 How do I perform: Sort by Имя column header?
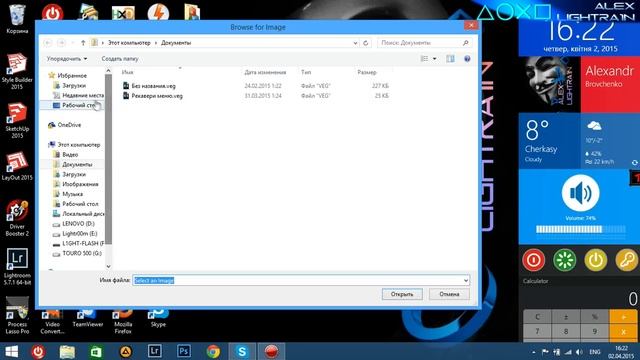pyautogui.click(x=127, y=72)
